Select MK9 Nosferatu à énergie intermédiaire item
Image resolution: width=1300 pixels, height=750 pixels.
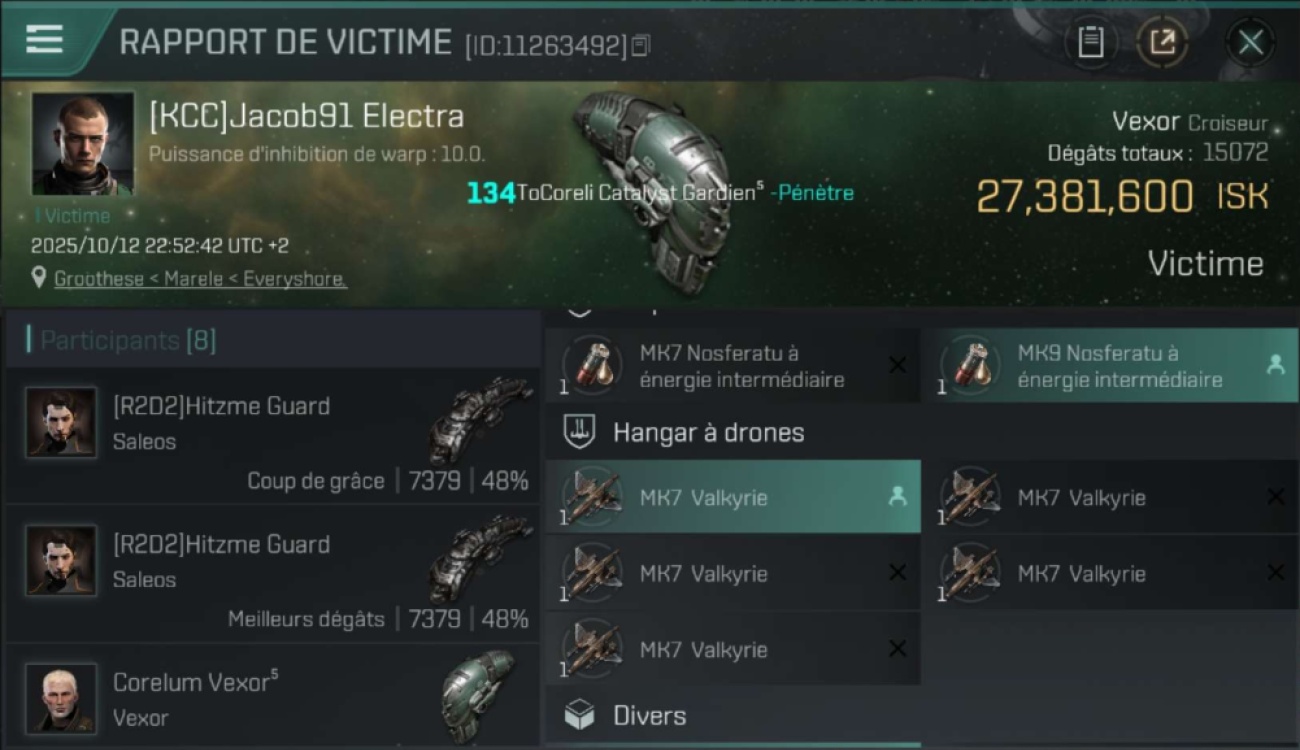point(1109,366)
